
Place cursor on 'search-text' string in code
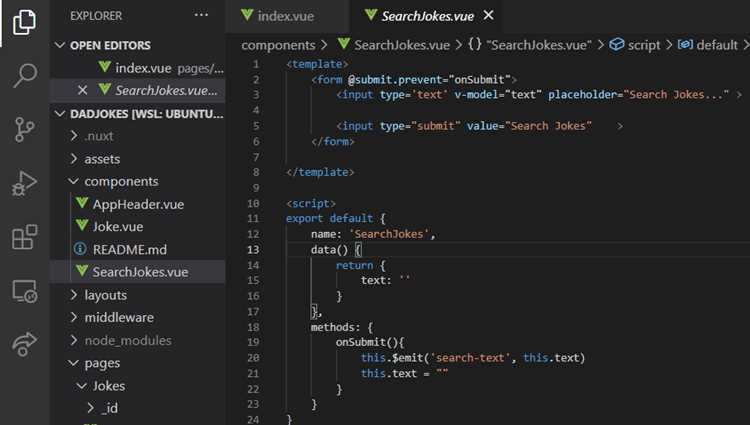click(x=470, y=358)
